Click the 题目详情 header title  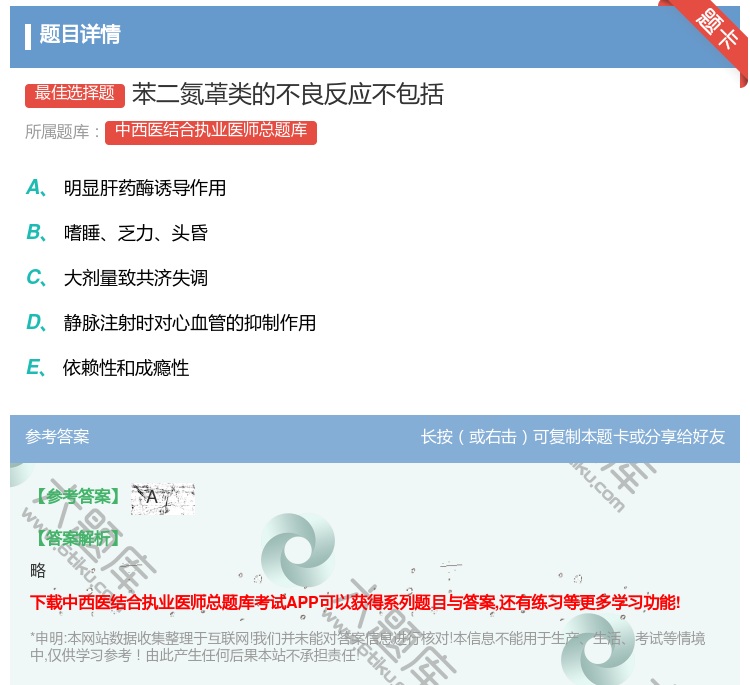click(x=80, y=34)
